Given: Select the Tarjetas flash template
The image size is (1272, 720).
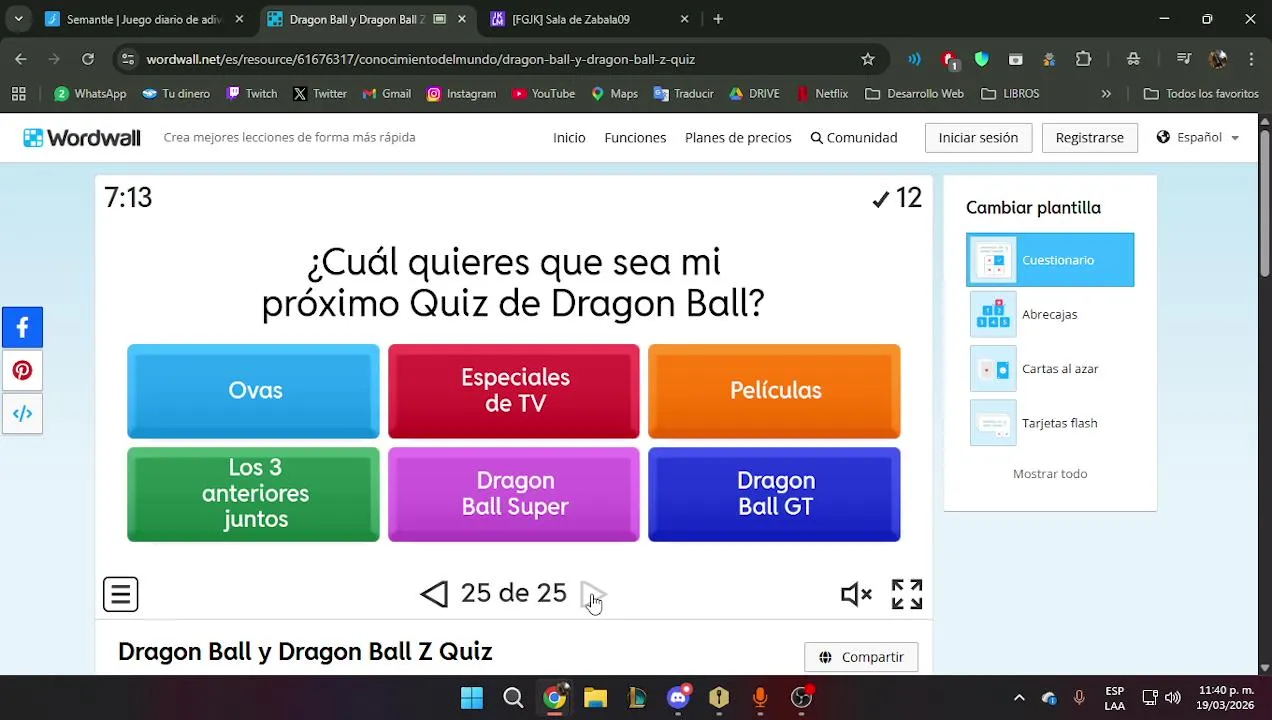Looking at the screenshot, I should (x=1050, y=423).
